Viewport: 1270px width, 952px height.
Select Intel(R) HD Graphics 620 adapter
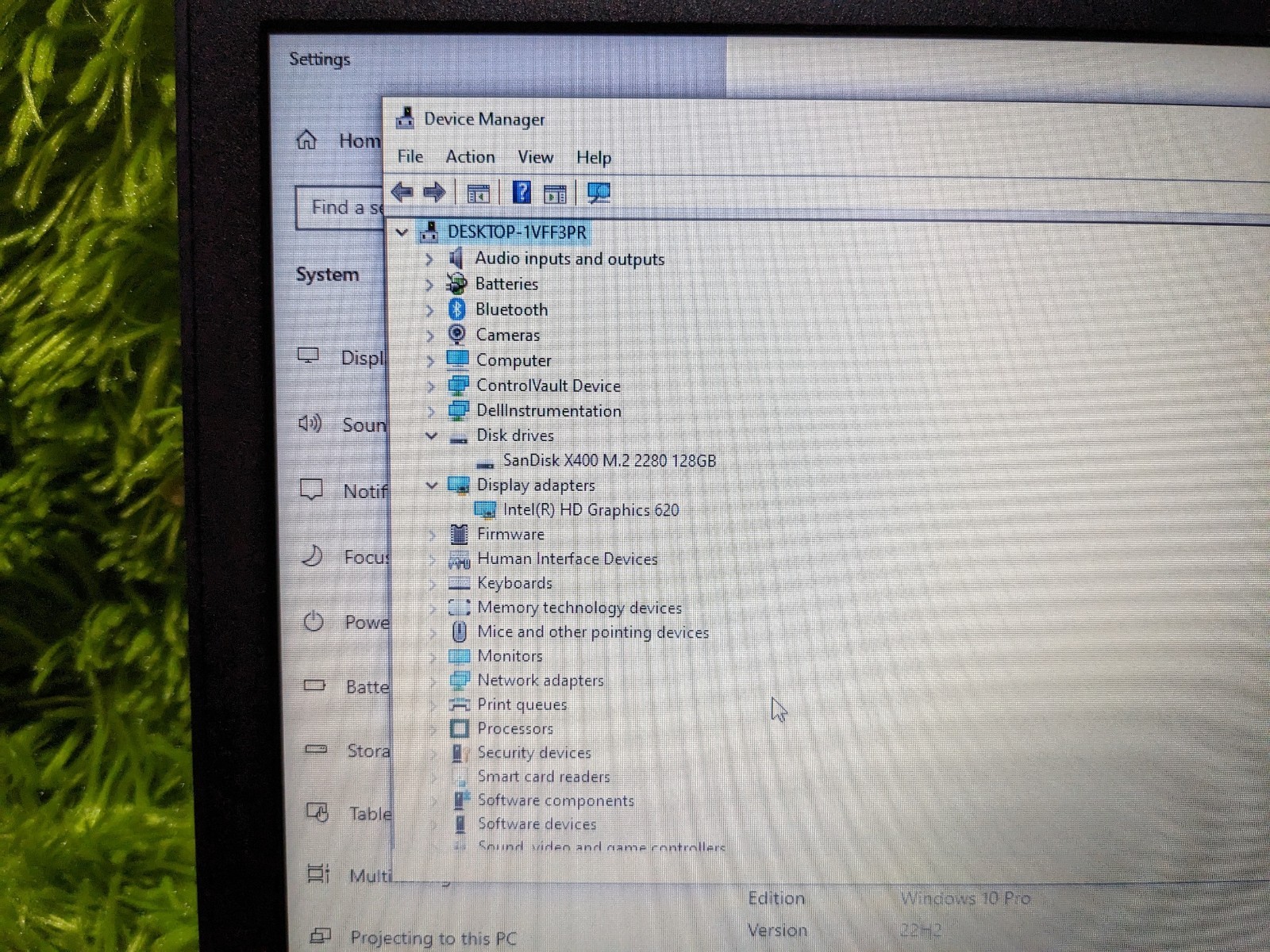pos(591,509)
